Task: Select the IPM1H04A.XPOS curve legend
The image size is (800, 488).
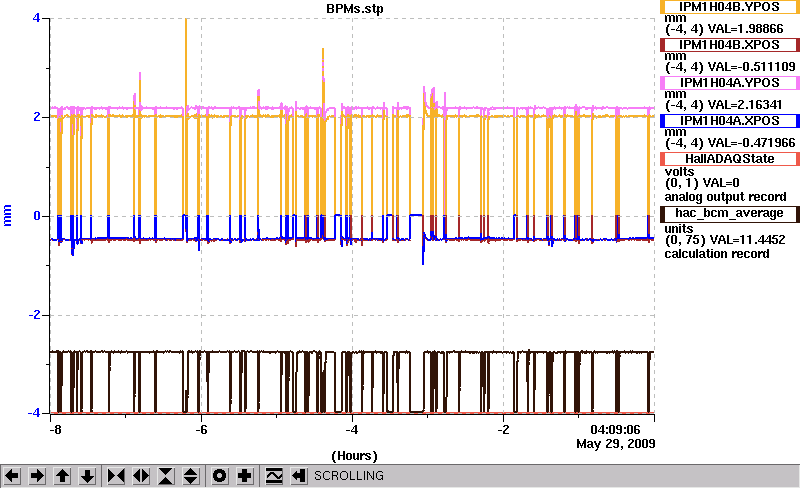Action: click(x=730, y=121)
